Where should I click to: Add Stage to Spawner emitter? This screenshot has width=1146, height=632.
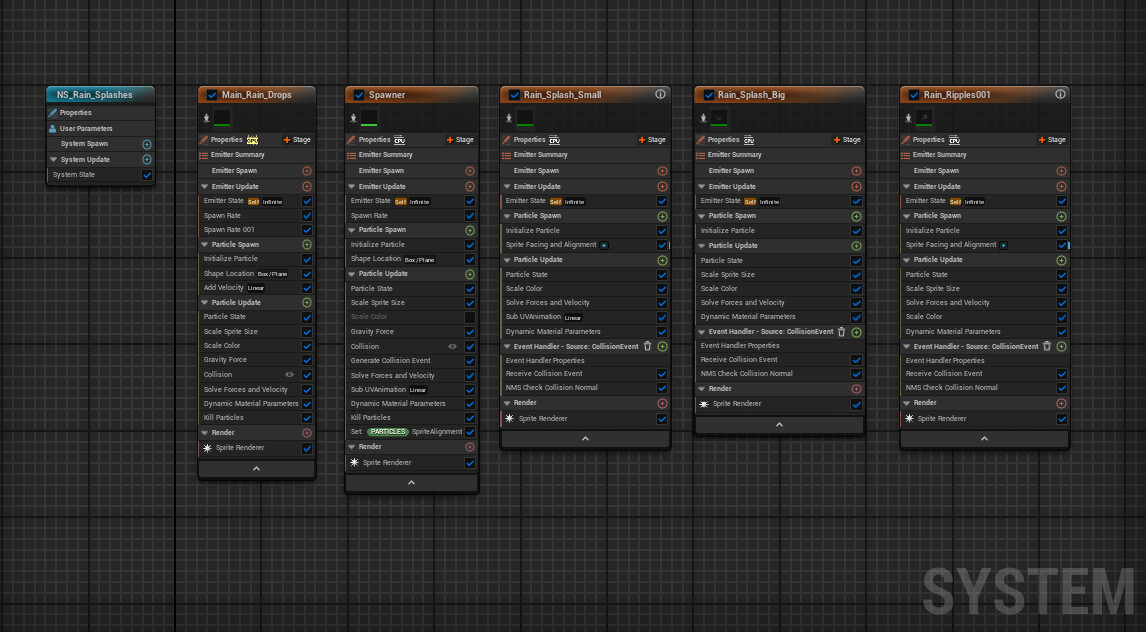coord(460,140)
